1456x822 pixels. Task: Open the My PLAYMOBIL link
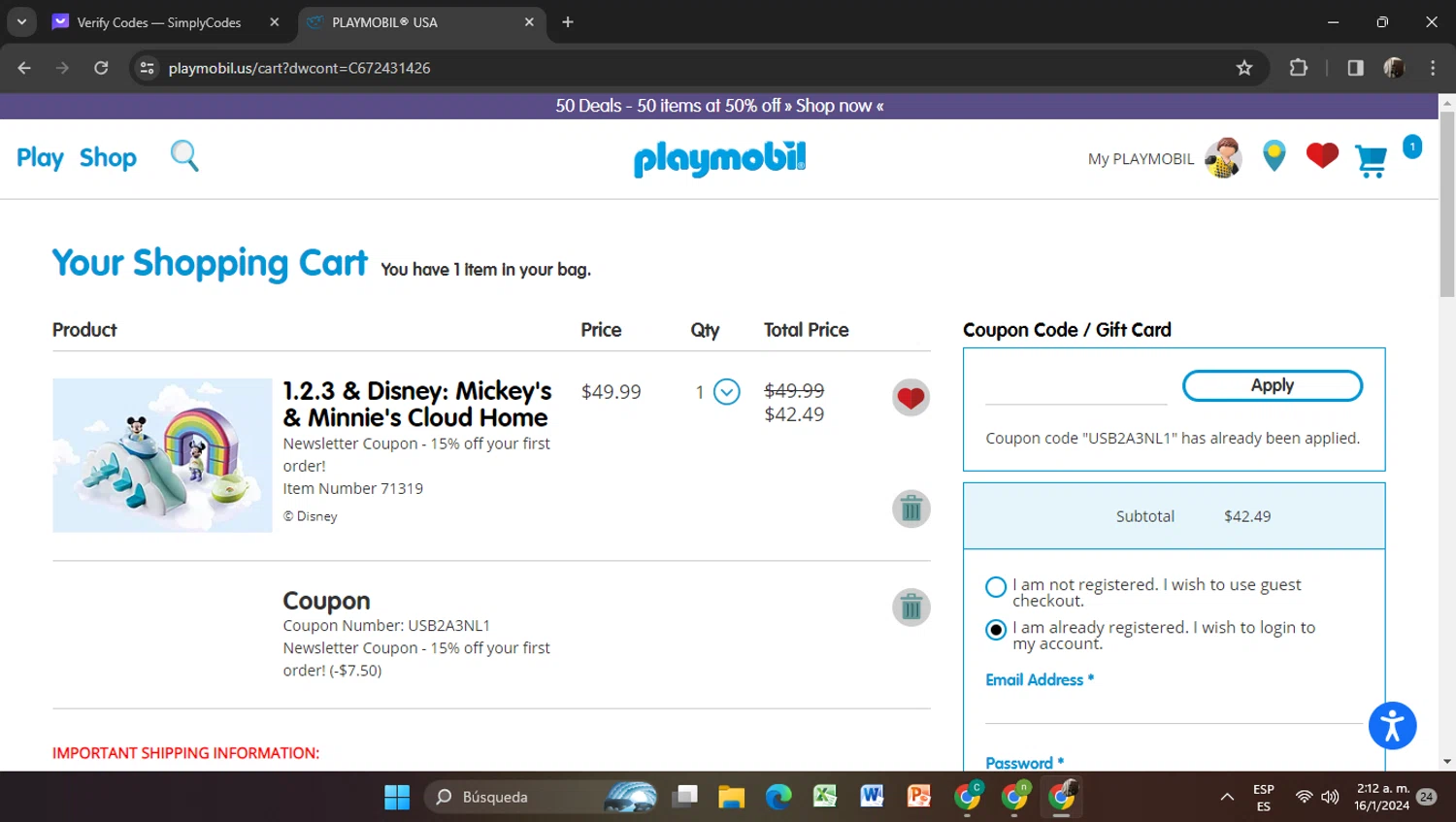(1141, 159)
